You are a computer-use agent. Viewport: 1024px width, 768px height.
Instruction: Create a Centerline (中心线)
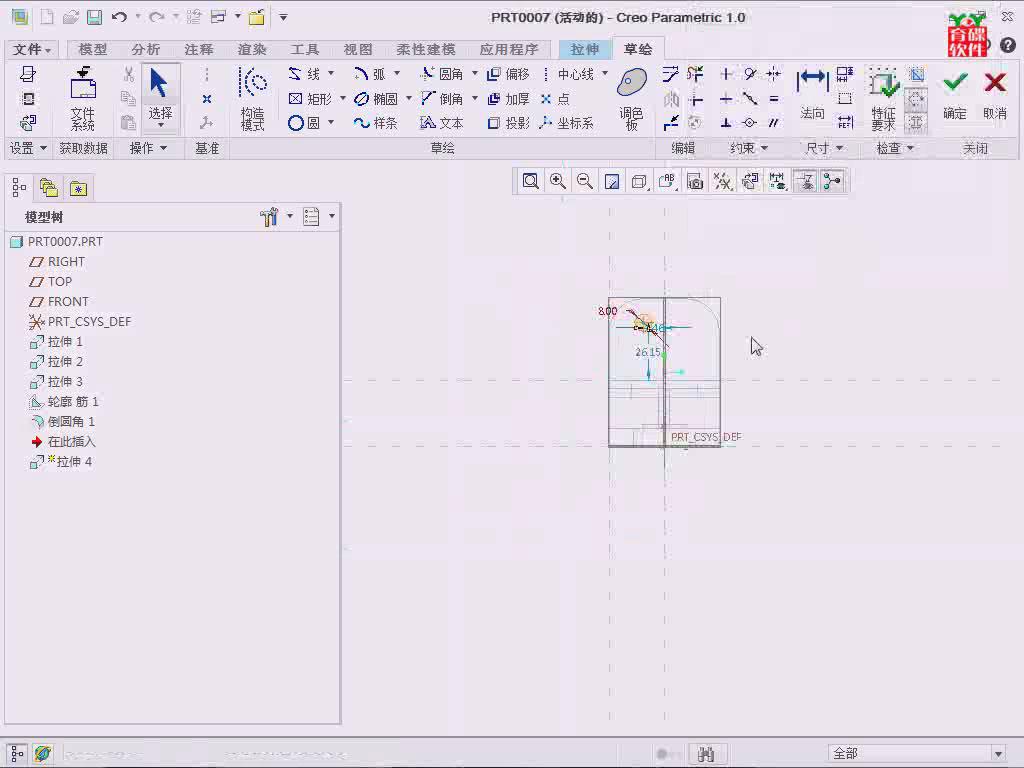[x=568, y=74]
